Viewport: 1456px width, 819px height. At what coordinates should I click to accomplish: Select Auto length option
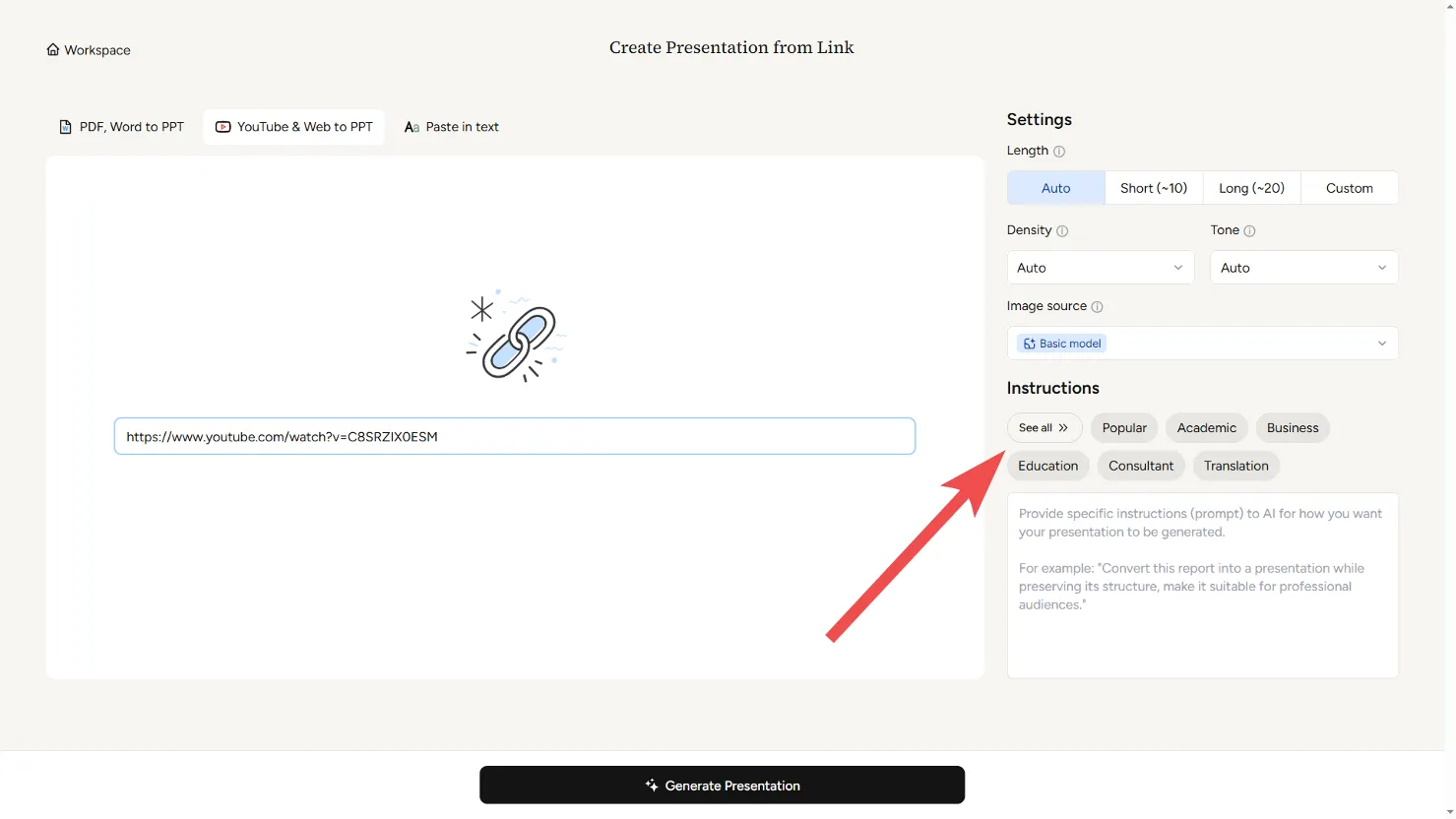(1055, 188)
